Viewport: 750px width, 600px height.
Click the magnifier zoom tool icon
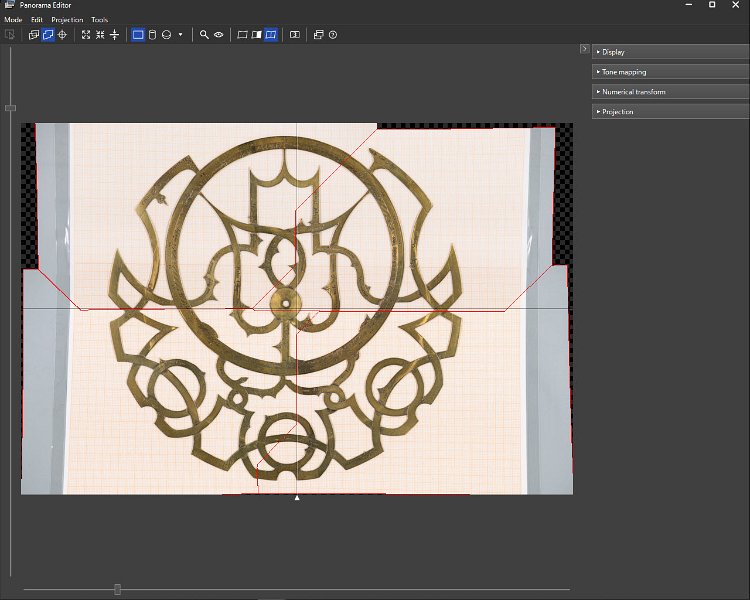pos(204,35)
